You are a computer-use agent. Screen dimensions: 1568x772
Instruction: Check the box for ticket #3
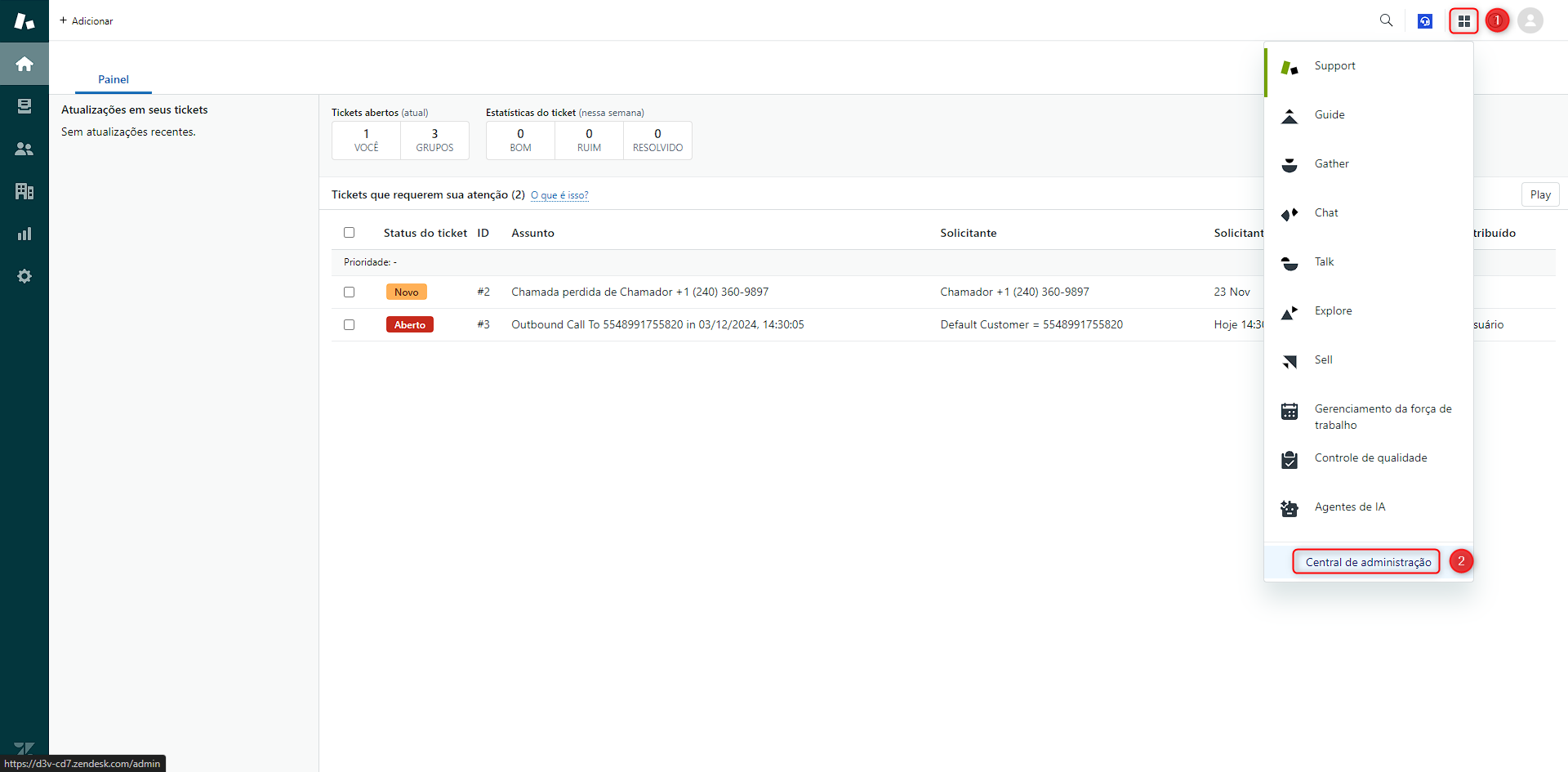click(350, 324)
